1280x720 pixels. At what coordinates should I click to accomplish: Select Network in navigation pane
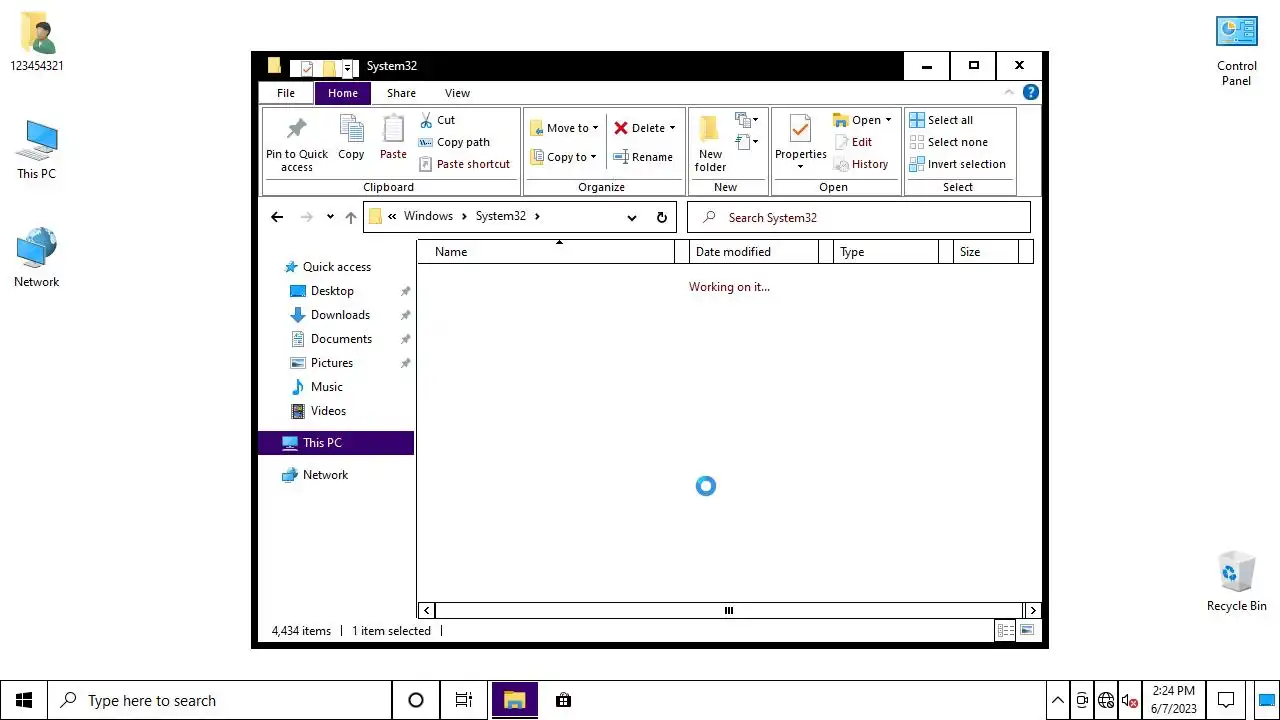coord(336,475)
